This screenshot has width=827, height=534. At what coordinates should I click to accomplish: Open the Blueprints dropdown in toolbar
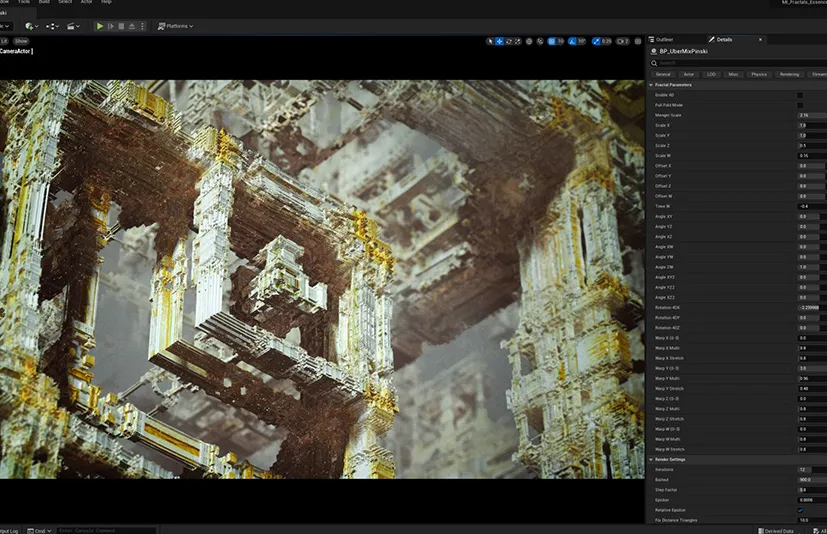coord(52,26)
